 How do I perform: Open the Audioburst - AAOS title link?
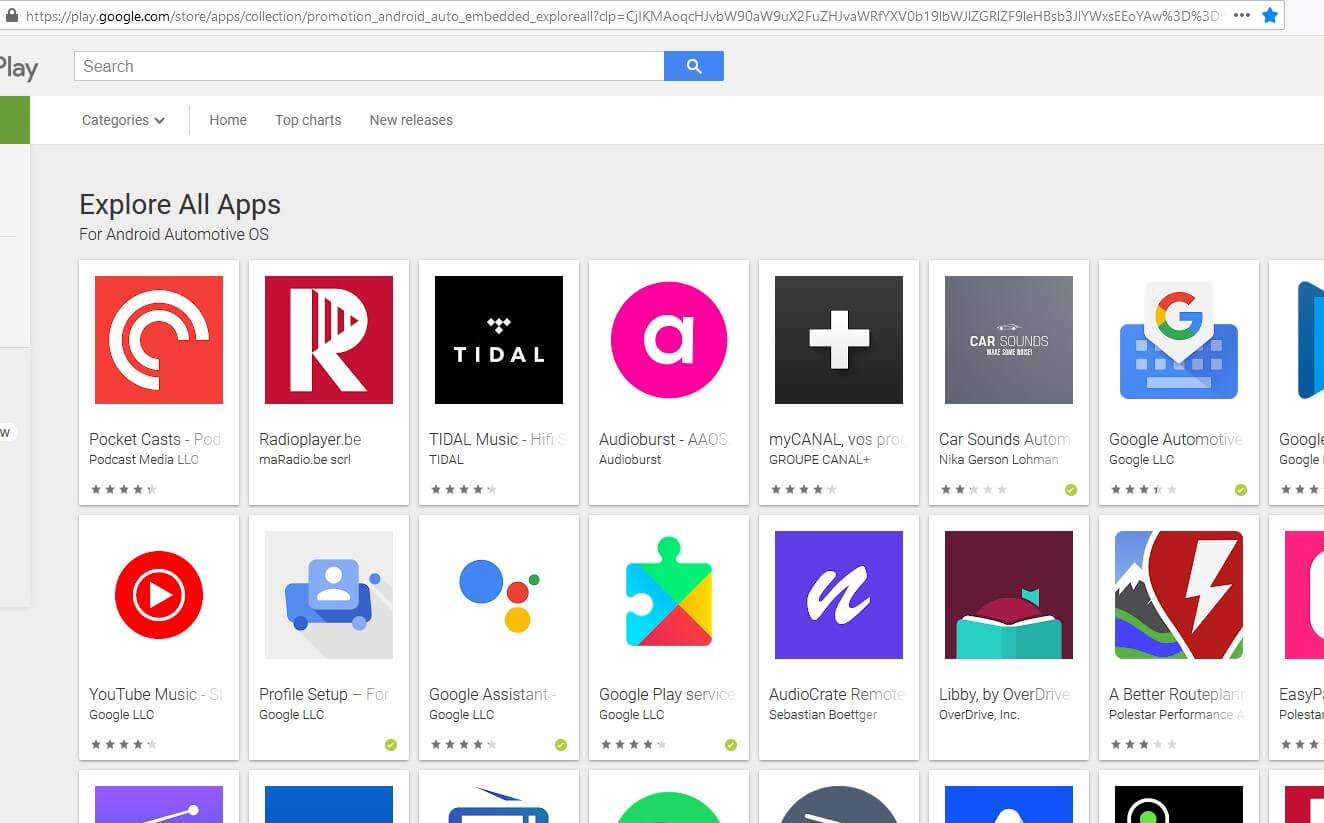[664, 439]
